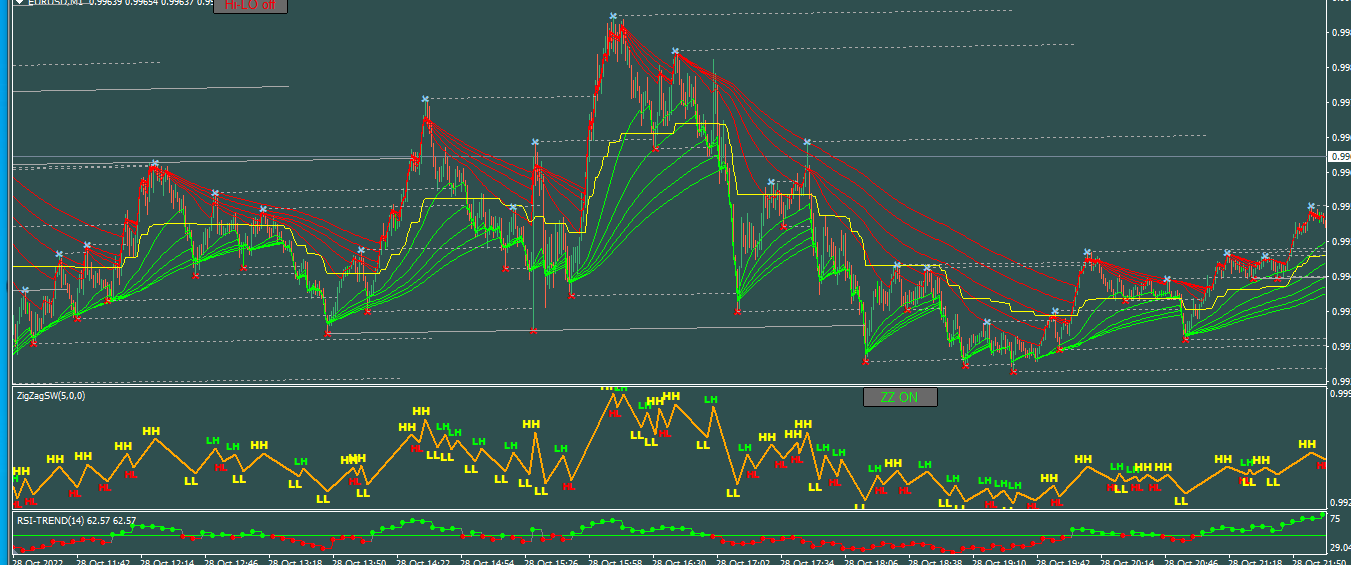Click the 28 Oct 19:42 time label
This screenshot has height=565, width=1351.
tap(1064, 561)
